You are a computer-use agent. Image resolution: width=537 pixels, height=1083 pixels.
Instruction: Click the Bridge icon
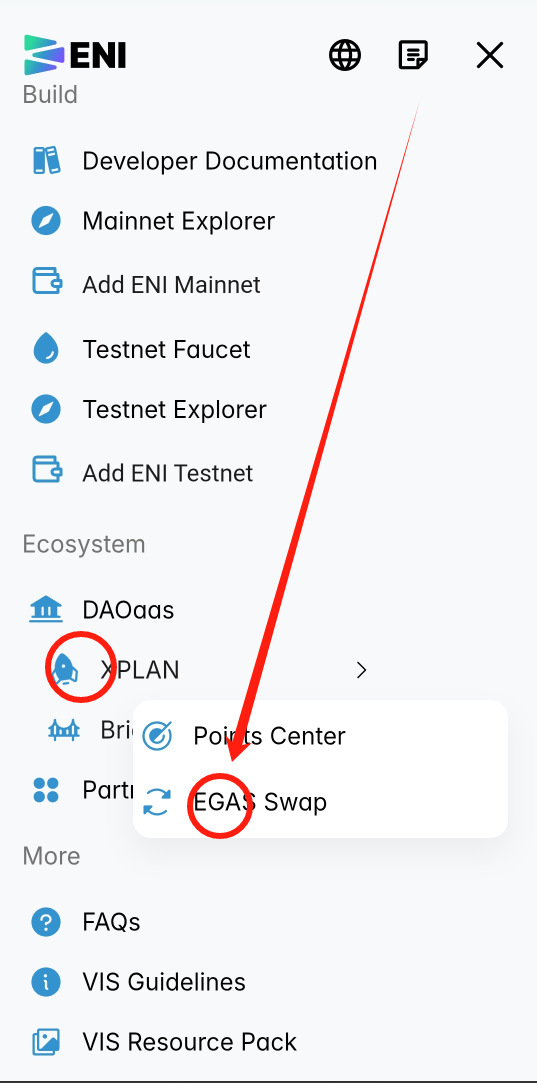64,730
